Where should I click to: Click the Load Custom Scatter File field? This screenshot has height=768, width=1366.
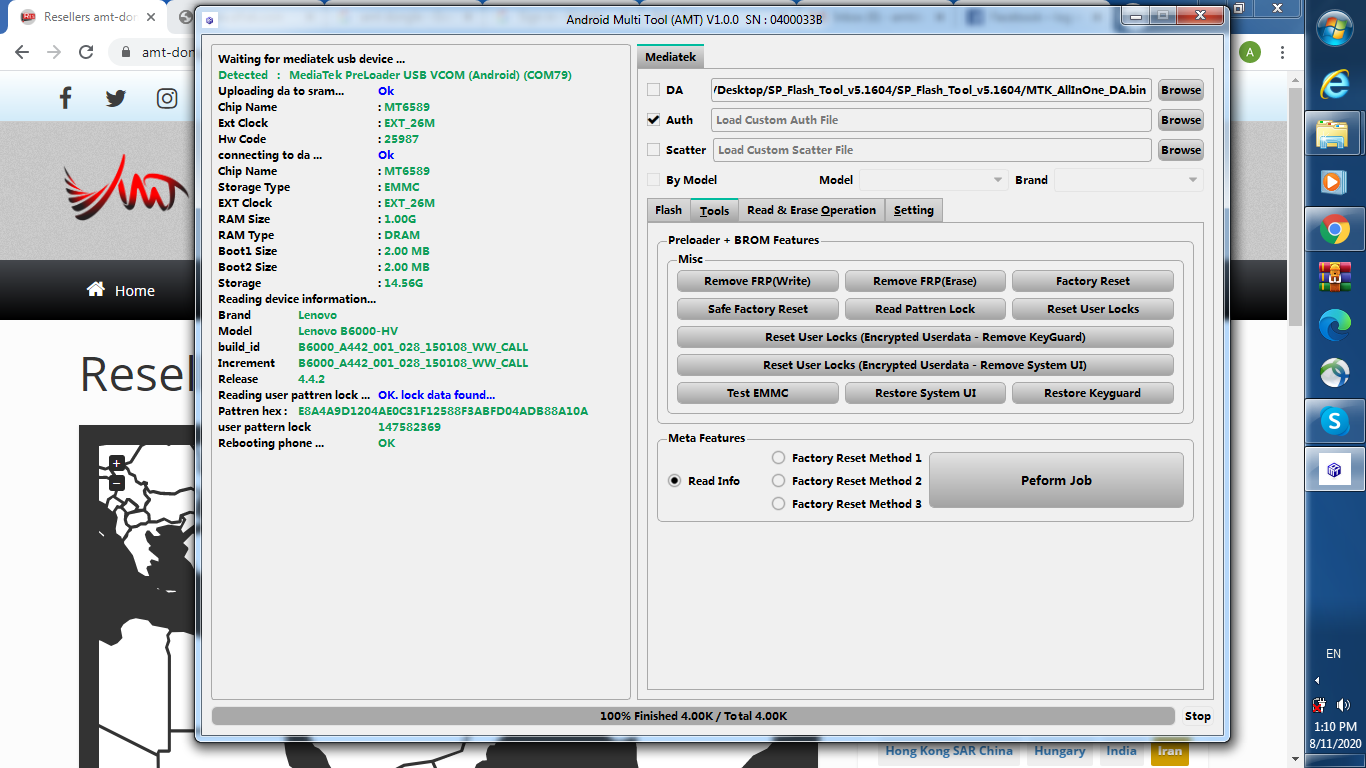[932, 150]
